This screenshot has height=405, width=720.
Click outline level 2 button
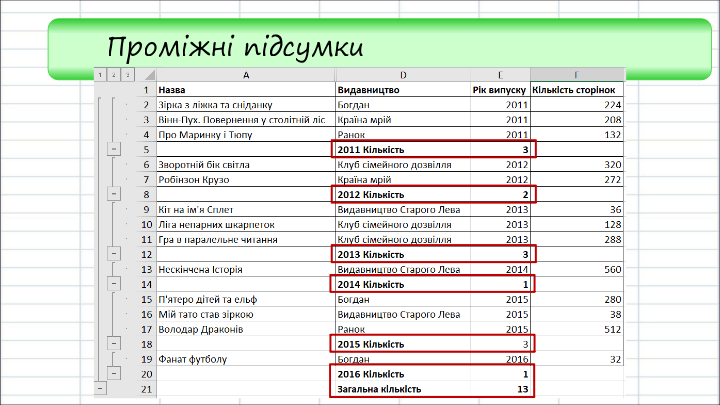coord(113,75)
